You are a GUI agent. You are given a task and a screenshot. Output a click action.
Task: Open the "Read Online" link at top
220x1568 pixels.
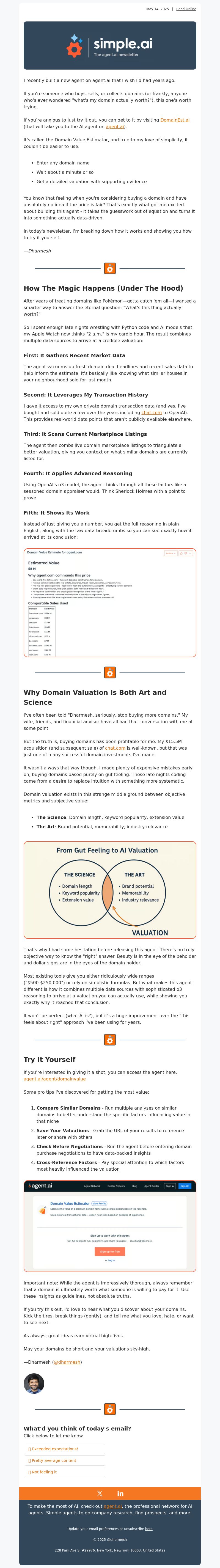point(186,9)
